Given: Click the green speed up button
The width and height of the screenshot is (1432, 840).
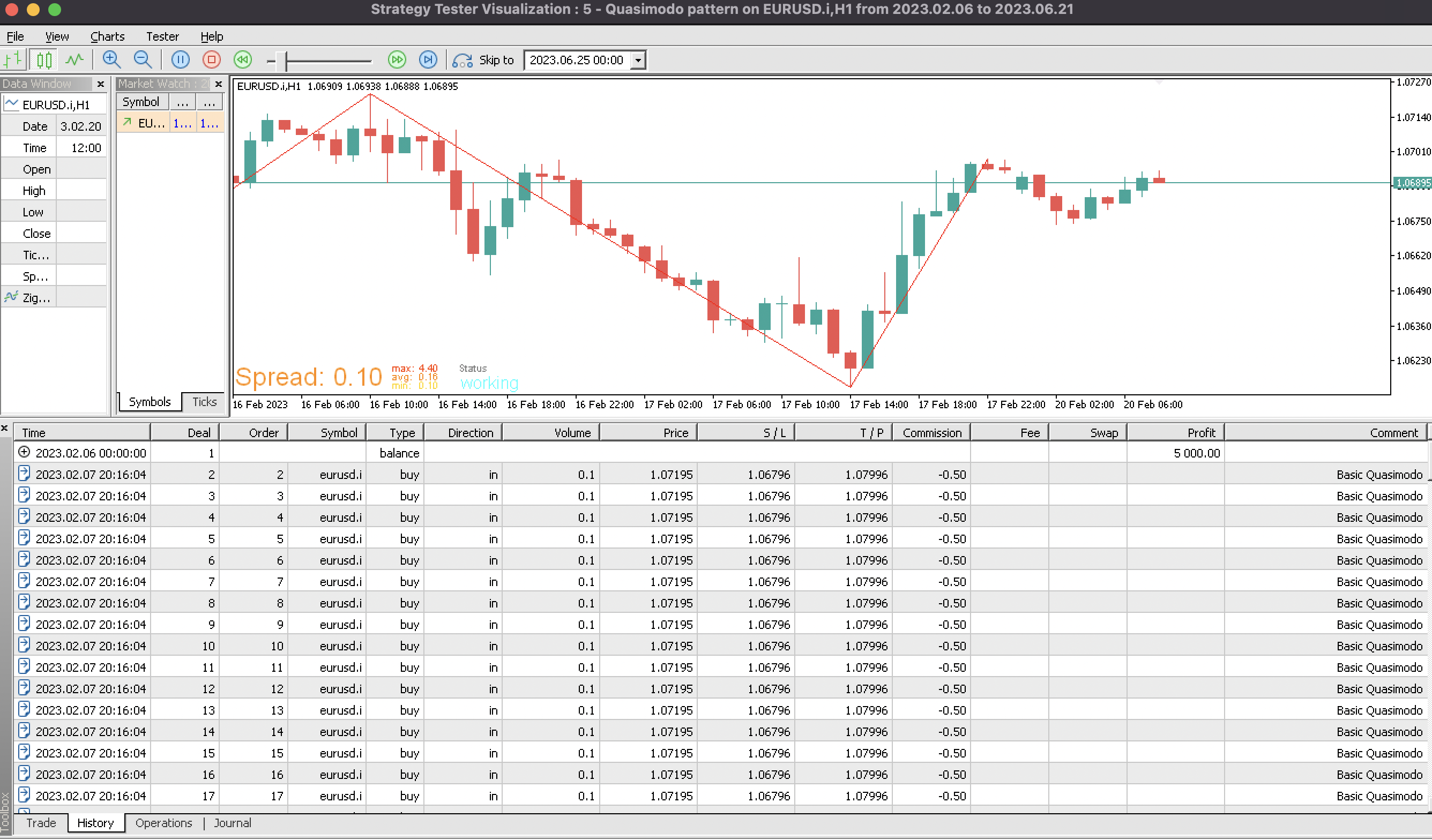Looking at the screenshot, I should click(397, 59).
